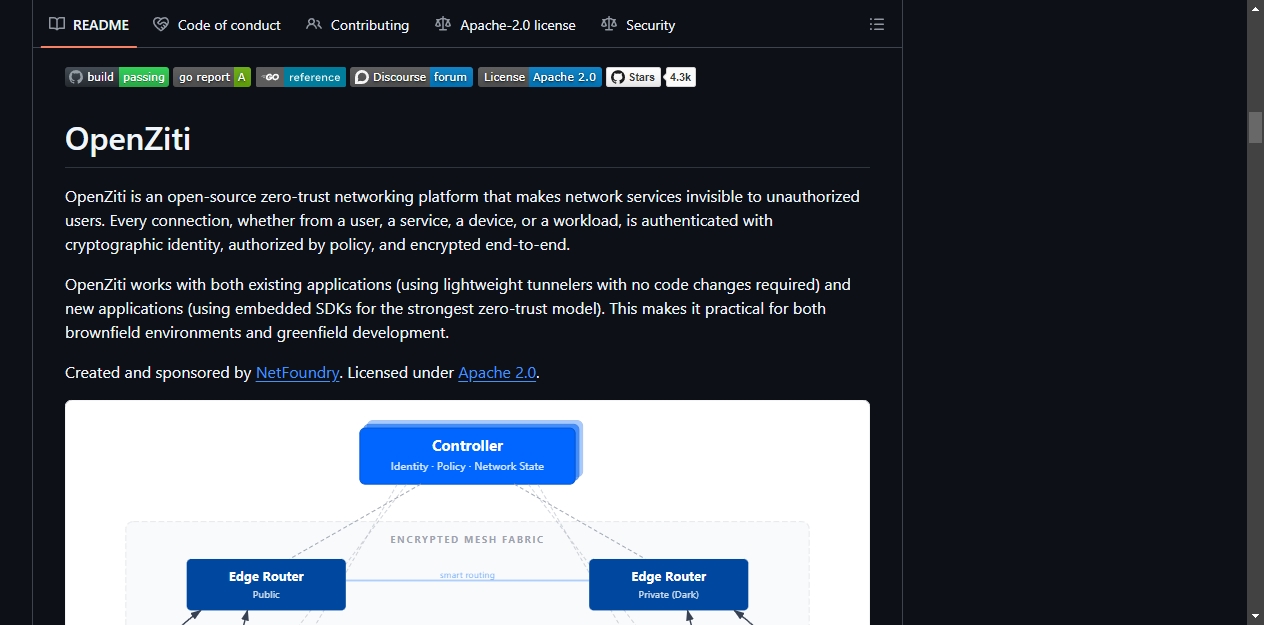
Task: Click the Public Edge Router box
Action: 266,585
